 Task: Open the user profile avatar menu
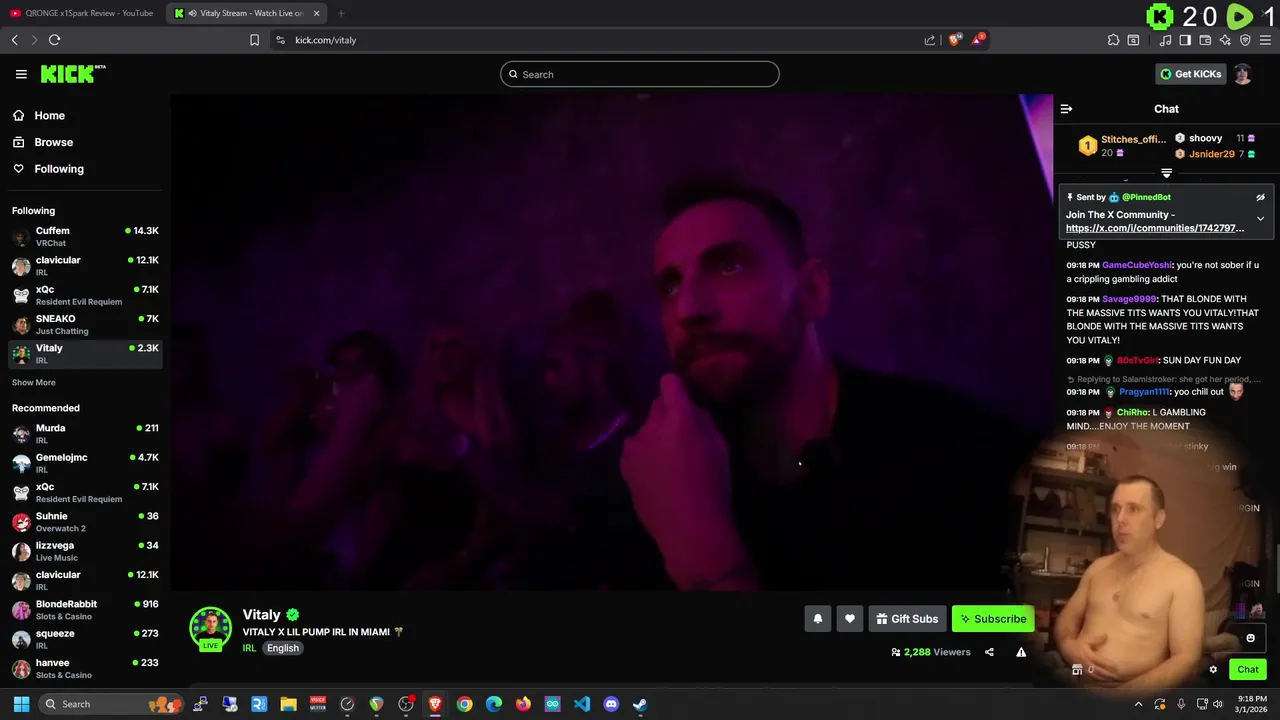coord(1242,74)
